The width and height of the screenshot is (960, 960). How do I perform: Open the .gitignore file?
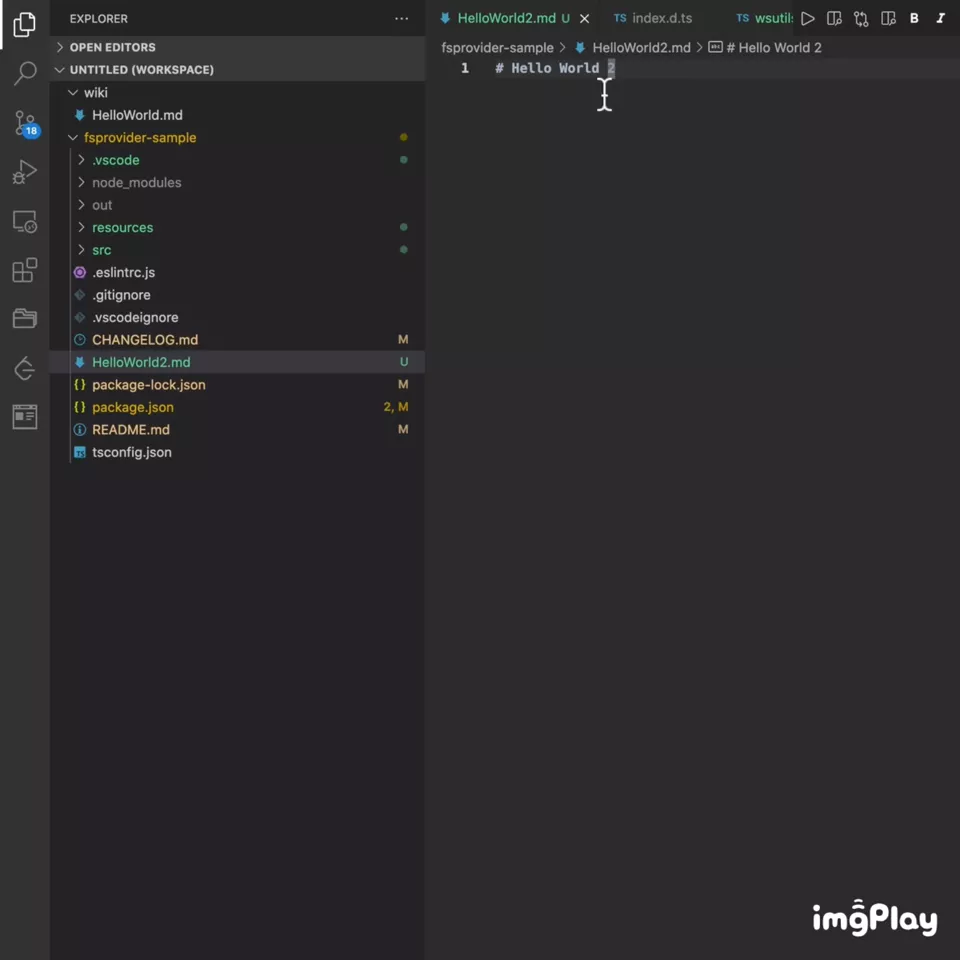pos(237,295)
